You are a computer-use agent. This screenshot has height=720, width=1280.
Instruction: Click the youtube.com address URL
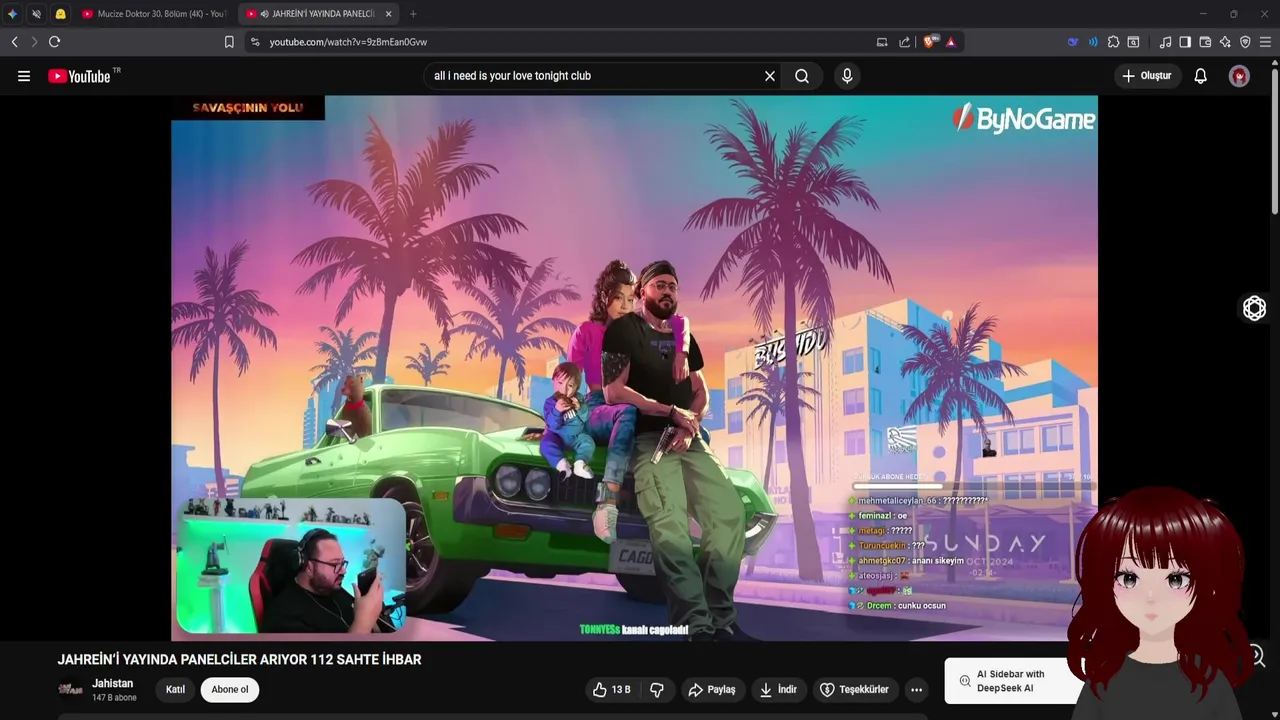pos(348,42)
